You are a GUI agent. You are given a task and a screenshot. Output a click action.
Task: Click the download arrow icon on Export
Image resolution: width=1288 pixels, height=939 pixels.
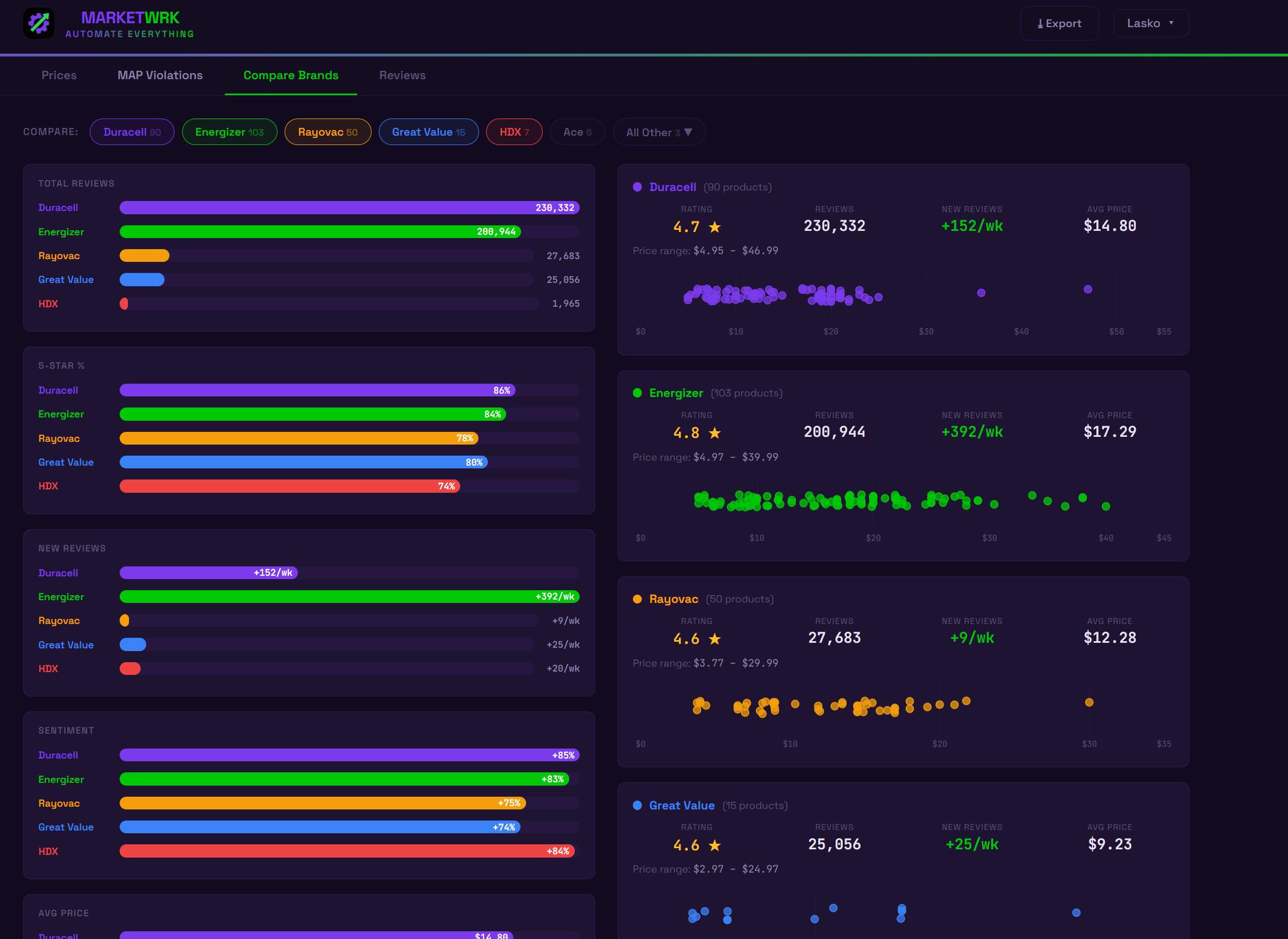[1040, 23]
